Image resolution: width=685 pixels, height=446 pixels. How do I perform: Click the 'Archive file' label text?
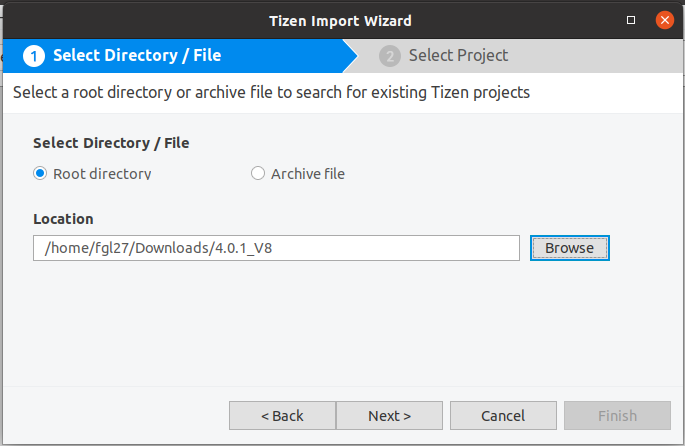308,174
